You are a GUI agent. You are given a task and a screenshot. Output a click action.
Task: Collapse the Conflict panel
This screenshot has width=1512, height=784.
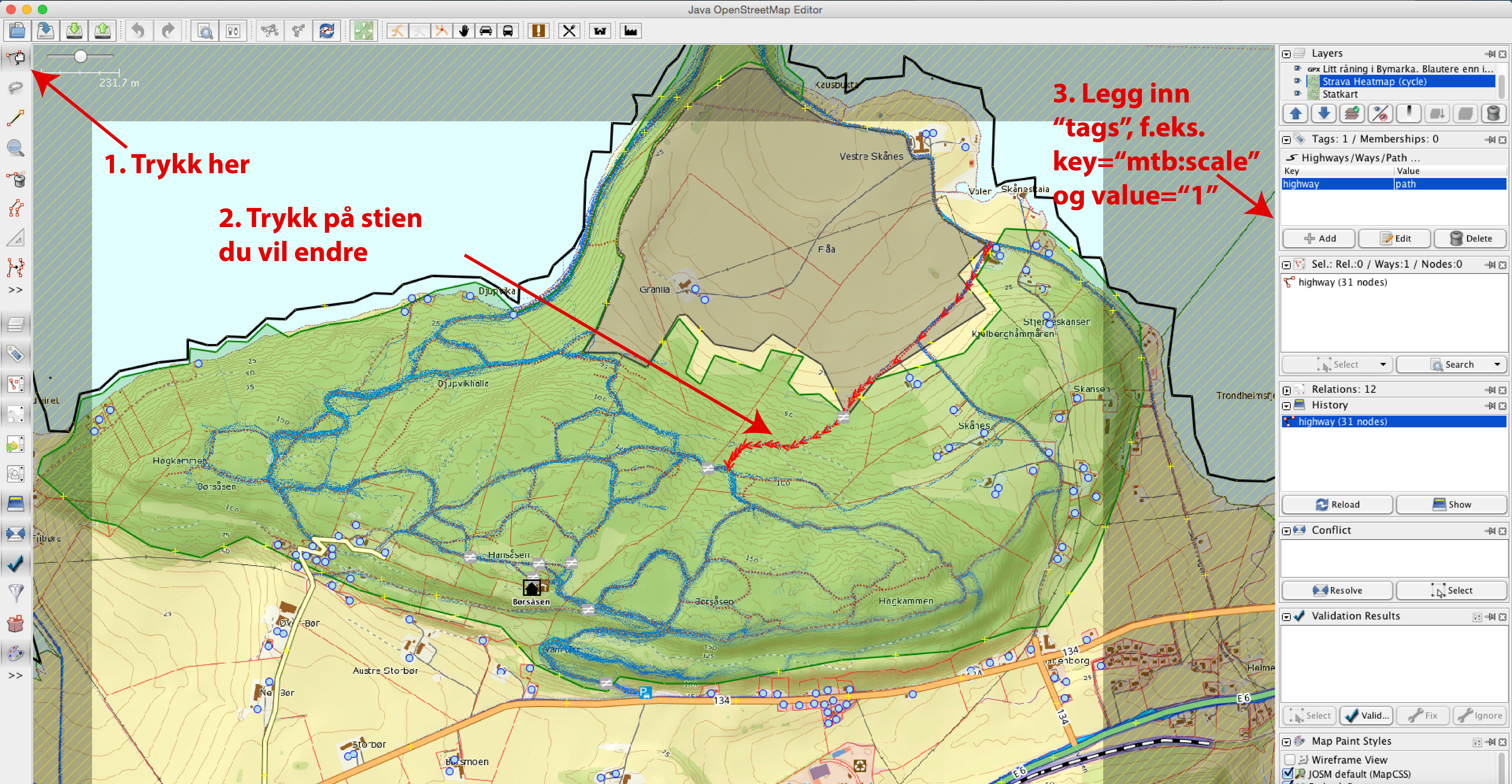[1287, 531]
